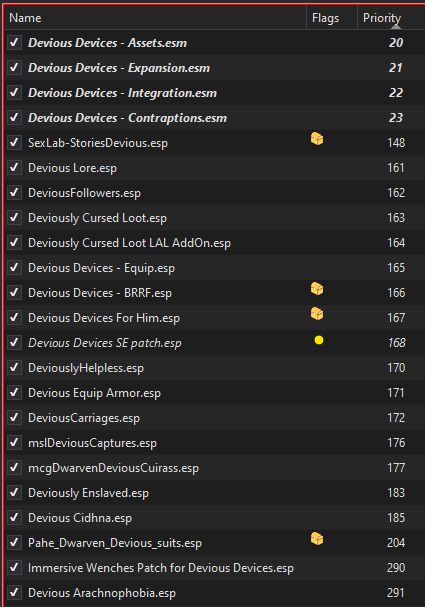Toggle checkbox for Devious Devices - Contraptions.esm
The image size is (425, 607).
(x=14, y=117)
